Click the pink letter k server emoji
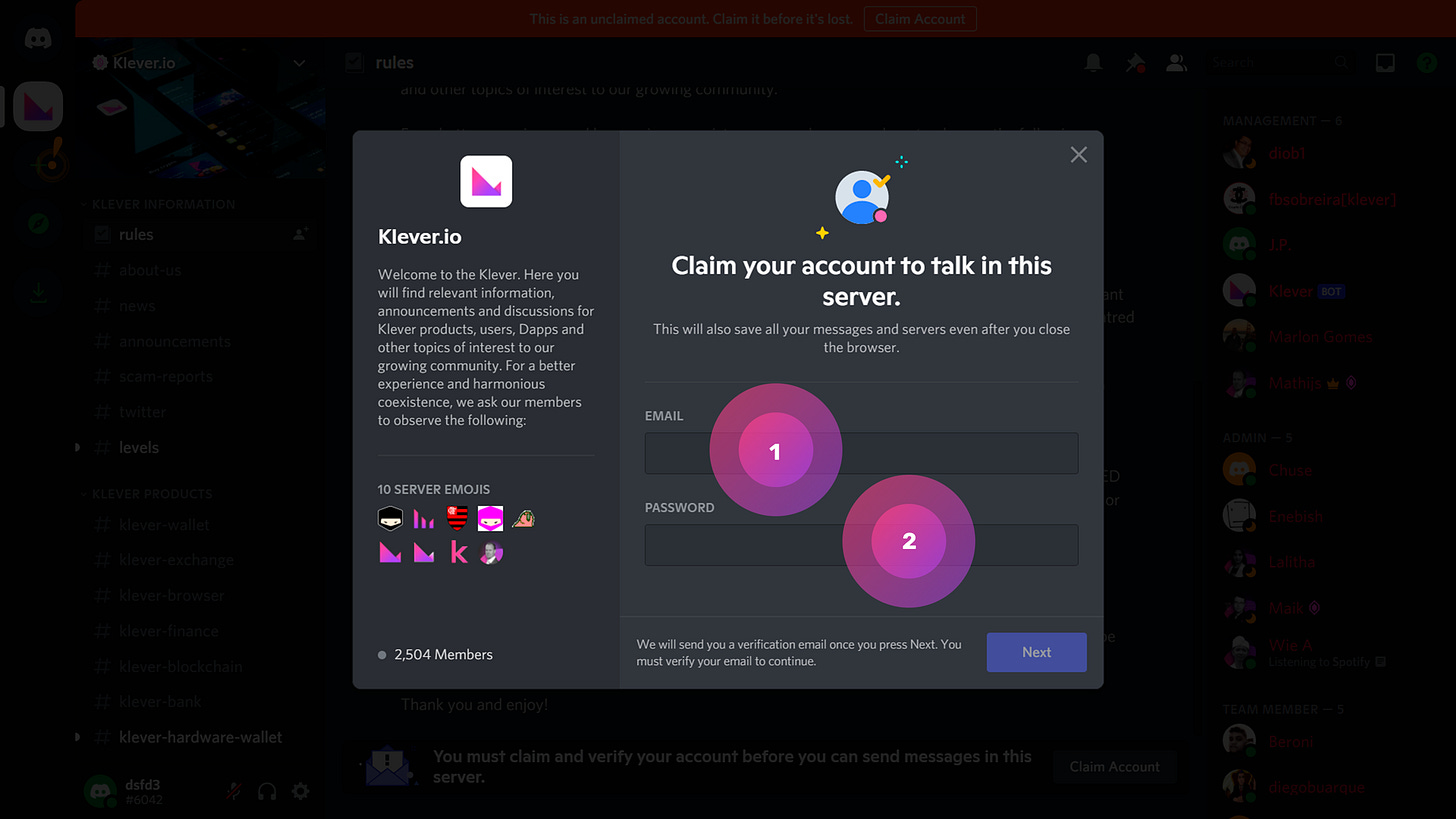 point(458,552)
